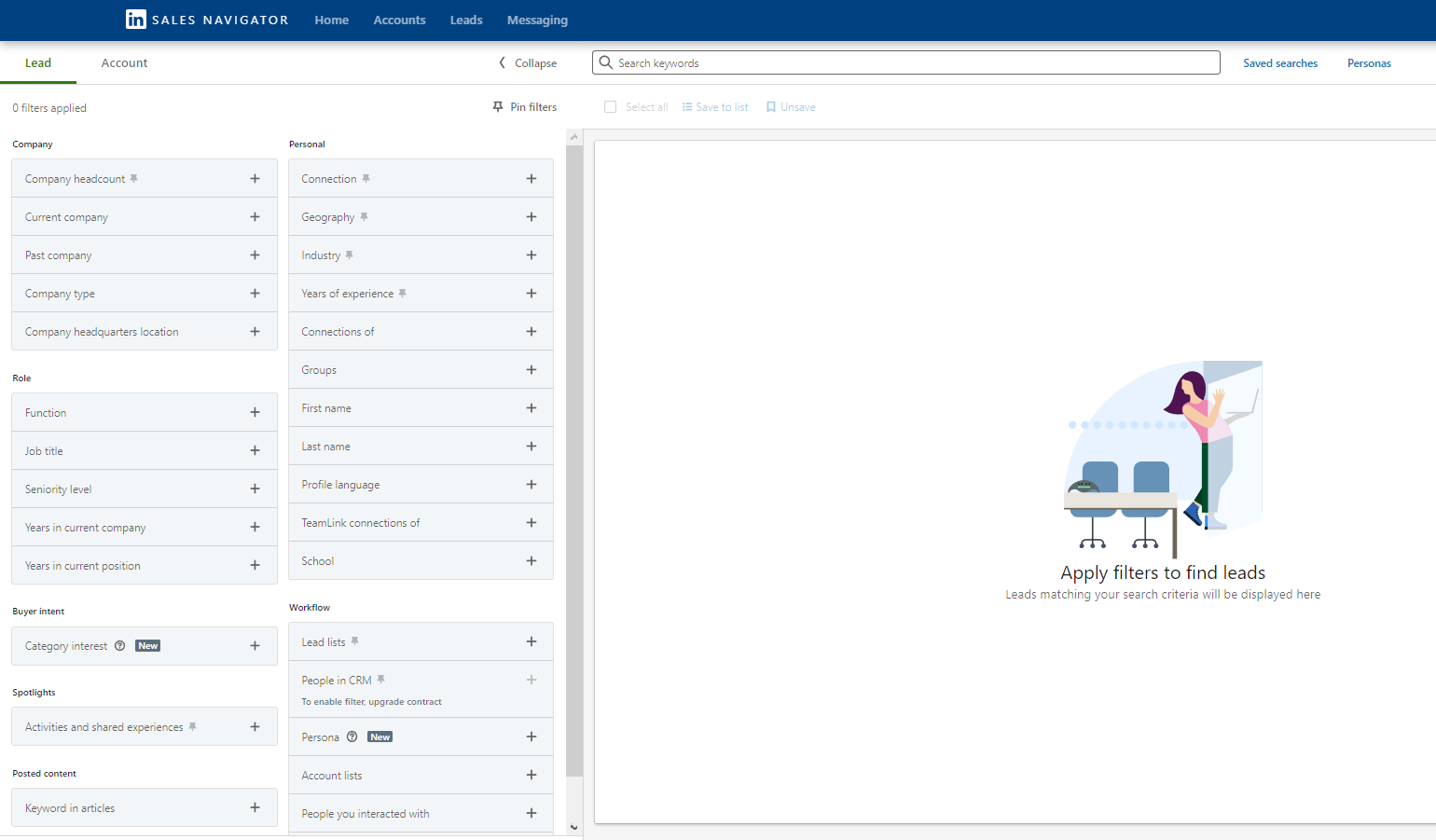Screen dimensions: 1436x840
Task: Open Saved searches
Action: [1280, 62]
